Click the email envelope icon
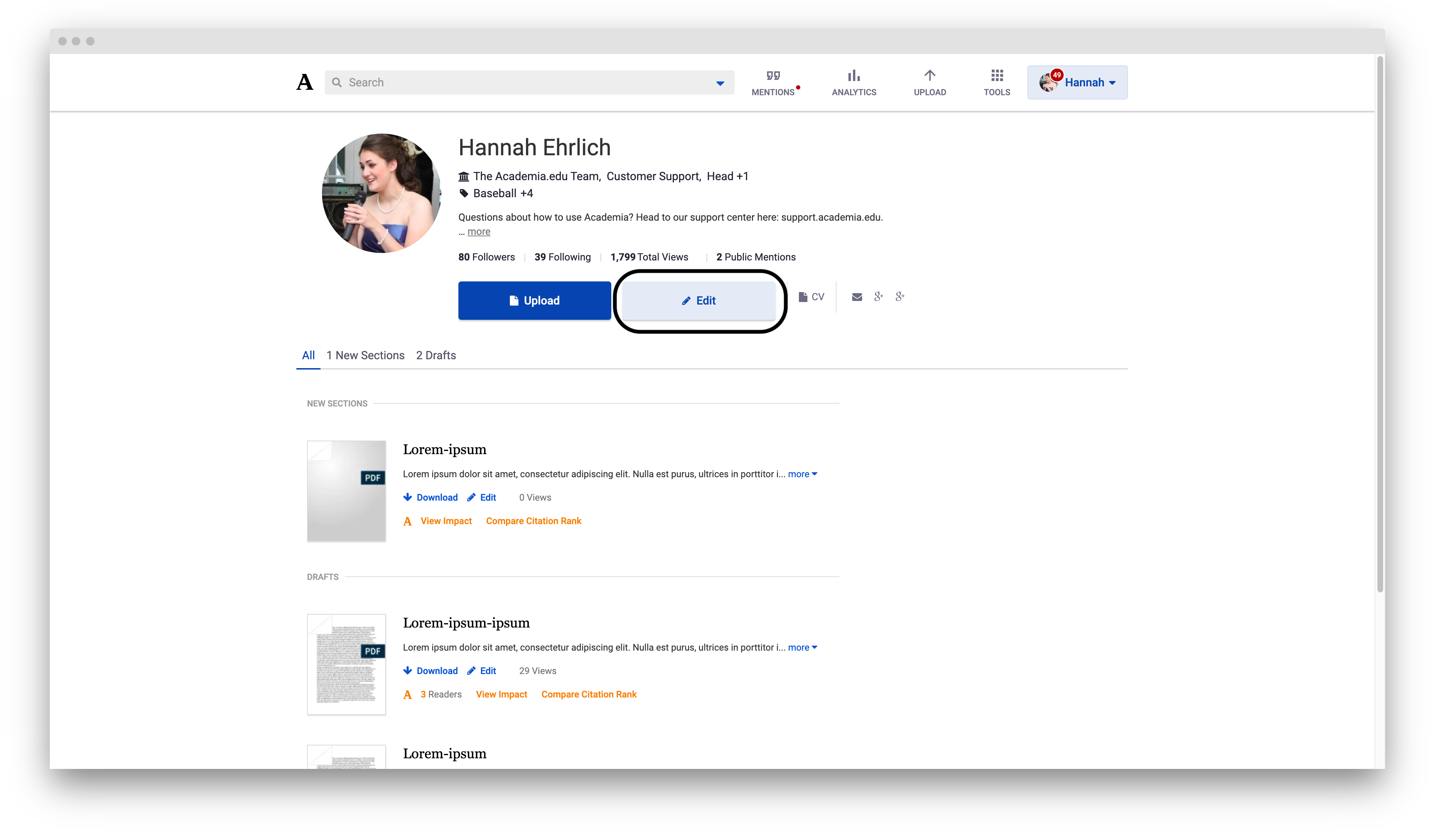 click(857, 297)
